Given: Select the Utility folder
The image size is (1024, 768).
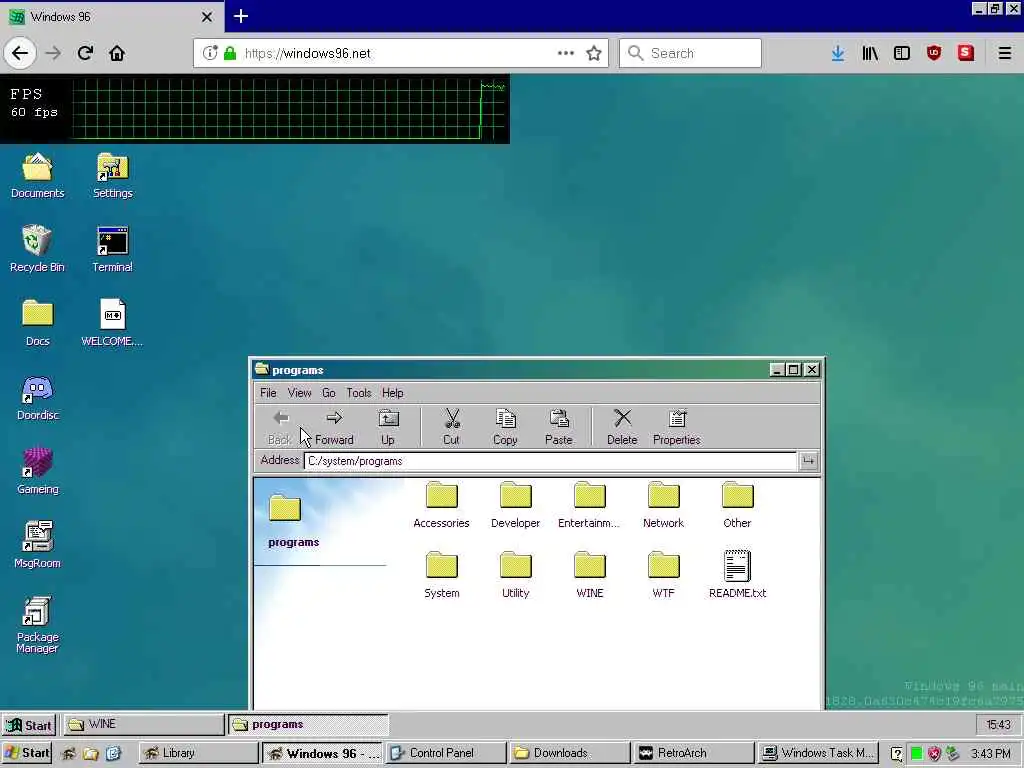Looking at the screenshot, I should pyautogui.click(x=515, y=575).
